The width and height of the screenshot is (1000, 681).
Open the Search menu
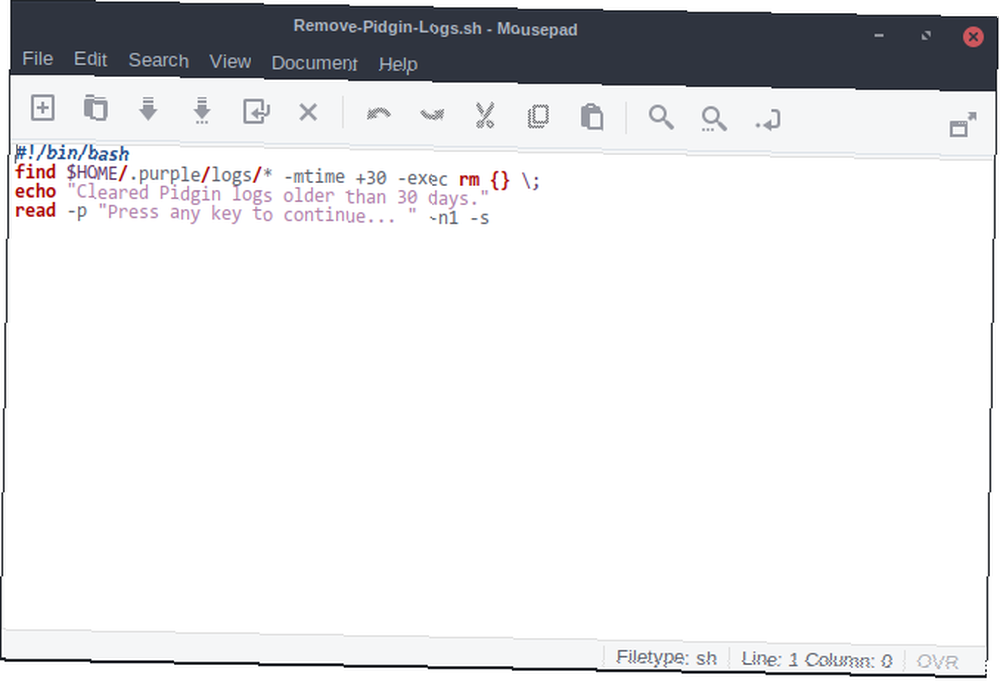coord(159,61)
